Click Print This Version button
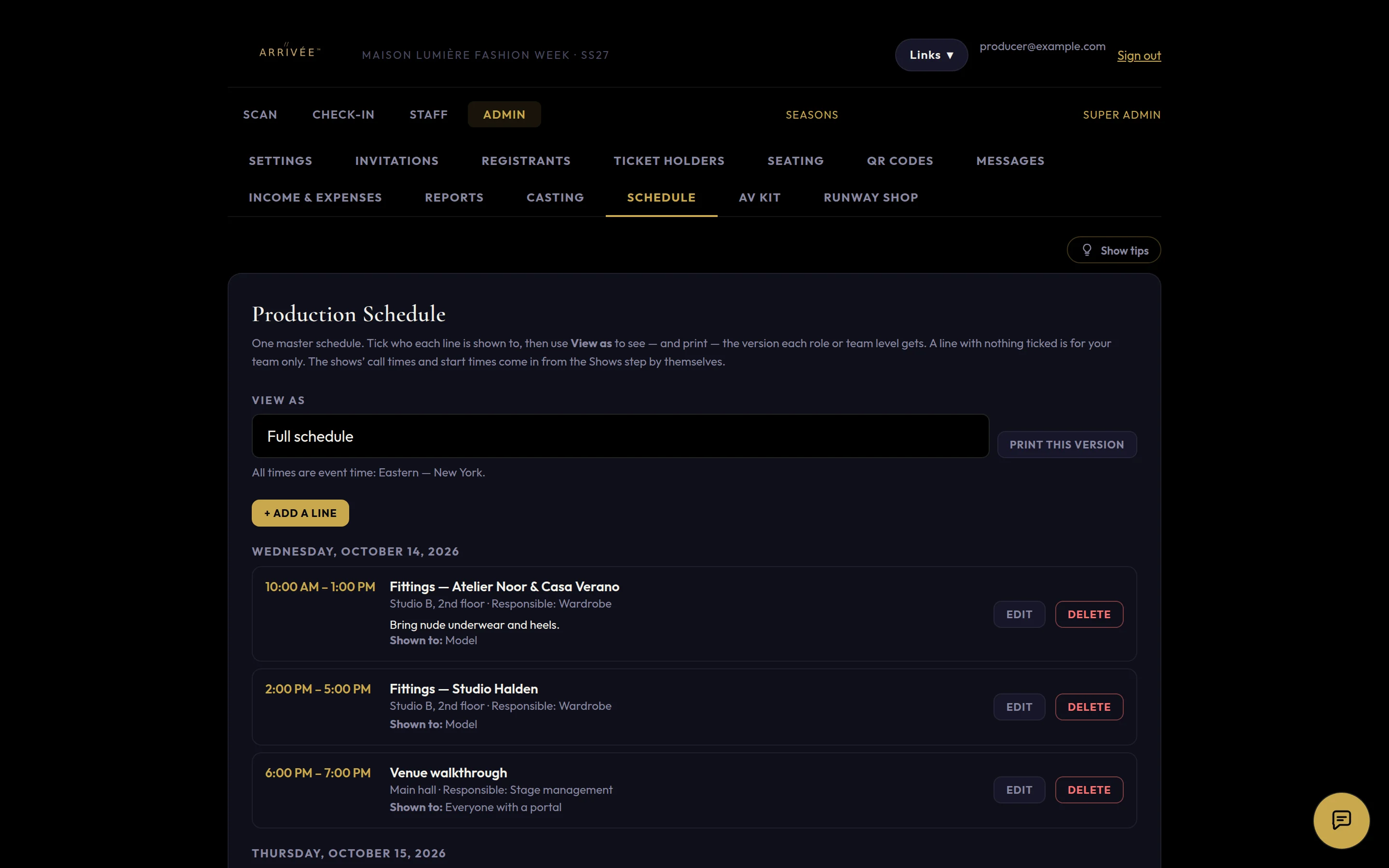This screenshot has height=868, width=1389. tap(1066, 444)
